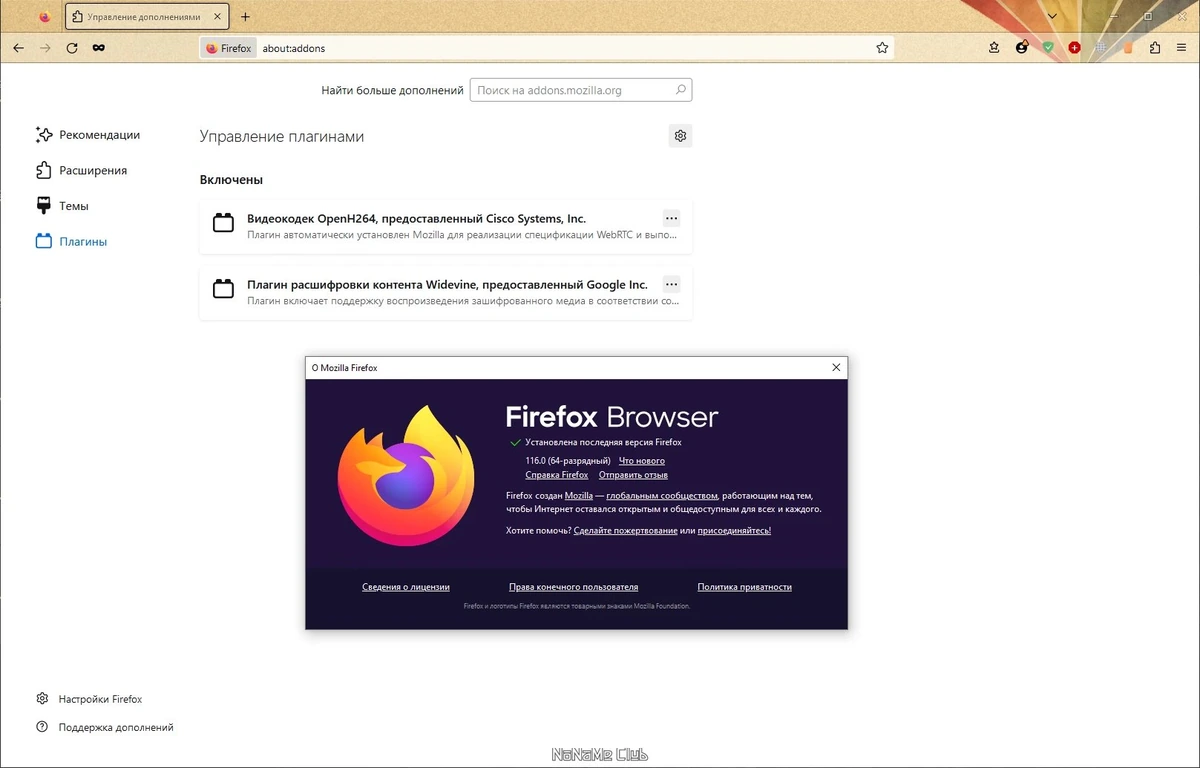Close the О Mozilla Firefox dialog
The image size is (1200, 768).
tap(836, 368)
